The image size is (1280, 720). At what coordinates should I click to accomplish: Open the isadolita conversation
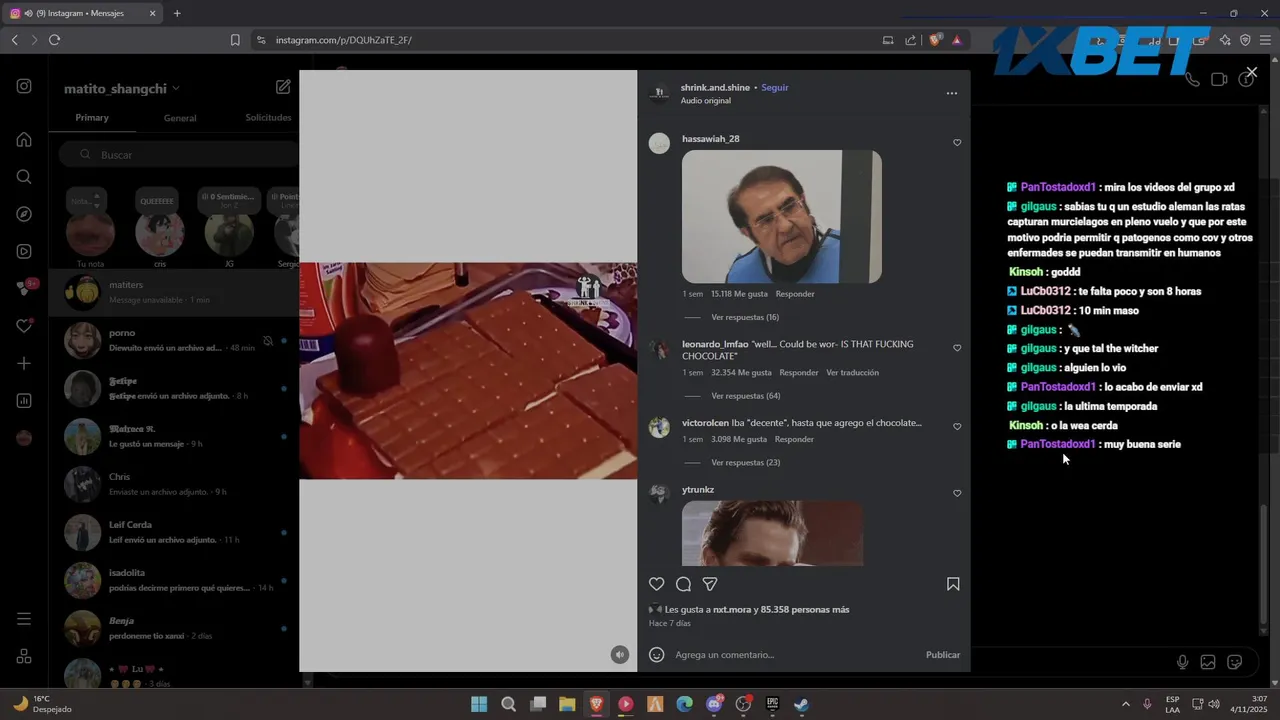coord(175,580)
